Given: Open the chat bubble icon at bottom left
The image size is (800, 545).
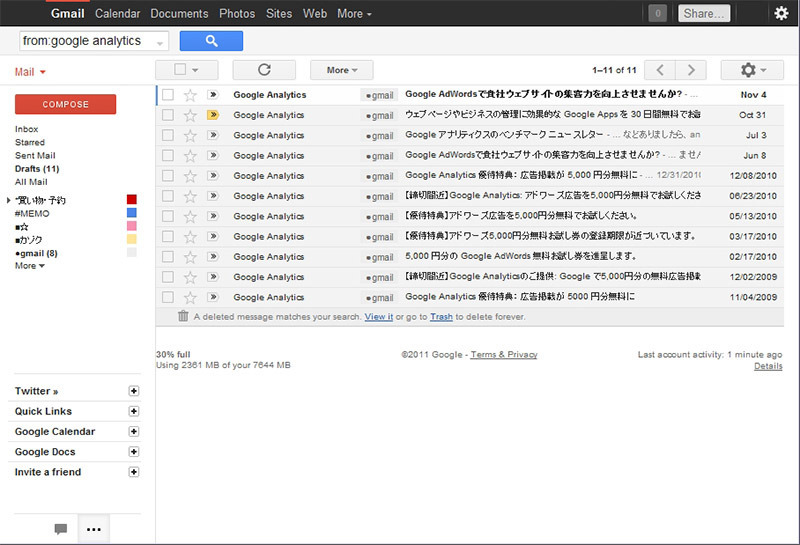Looking at the screenshot, I should click(61, 529).
